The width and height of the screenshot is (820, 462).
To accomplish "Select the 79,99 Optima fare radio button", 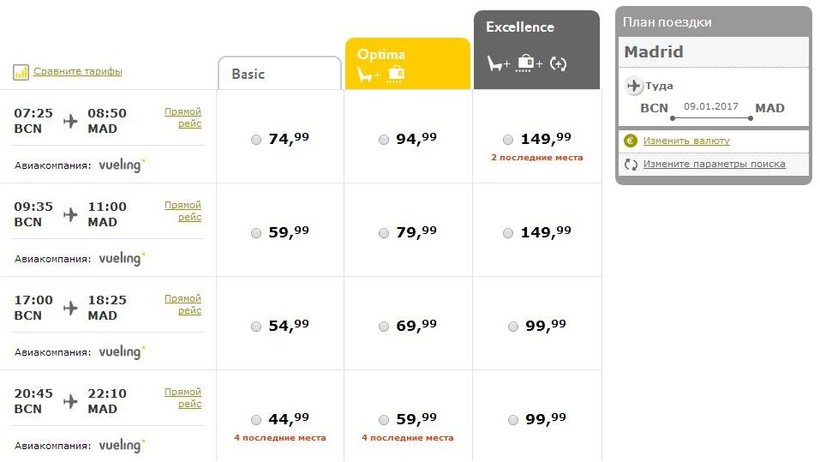I will (x=384, y=233).
